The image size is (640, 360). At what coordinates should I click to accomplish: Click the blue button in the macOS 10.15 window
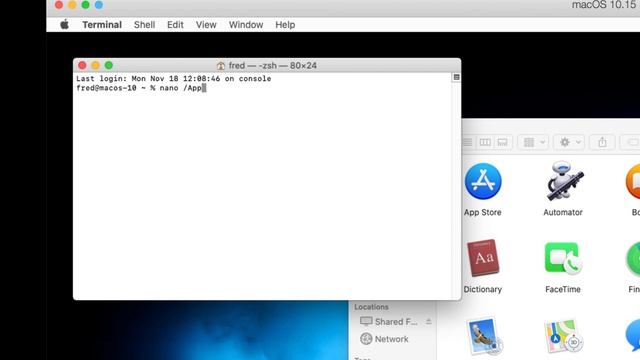pyautogui.click(x=99, y=5)
